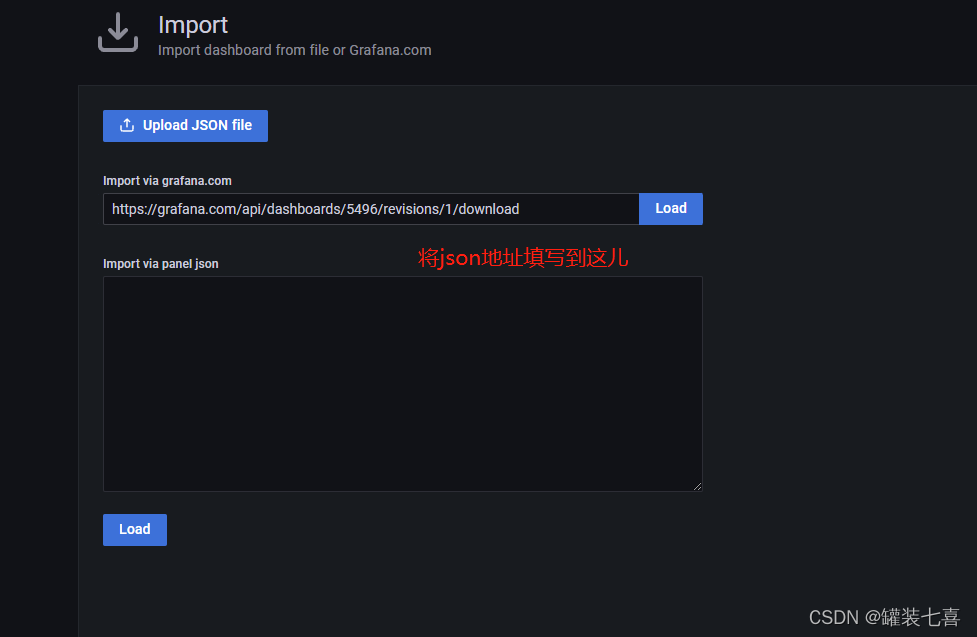Viewport: 977px width, 637px height.
Task: Click the upload arrow icon in Upload button
Action: (127, 125)
